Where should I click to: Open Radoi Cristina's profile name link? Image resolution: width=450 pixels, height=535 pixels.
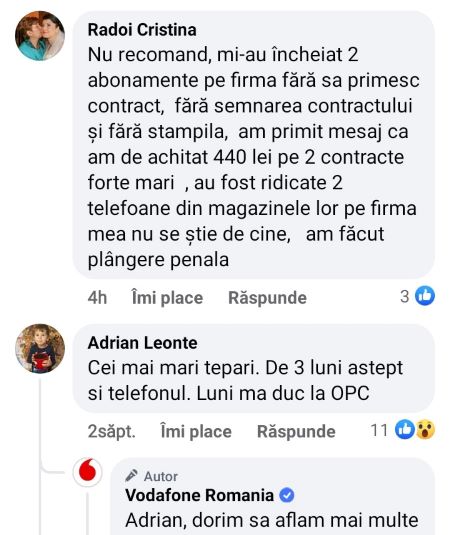pyautogui.click(x=142, y=30)
